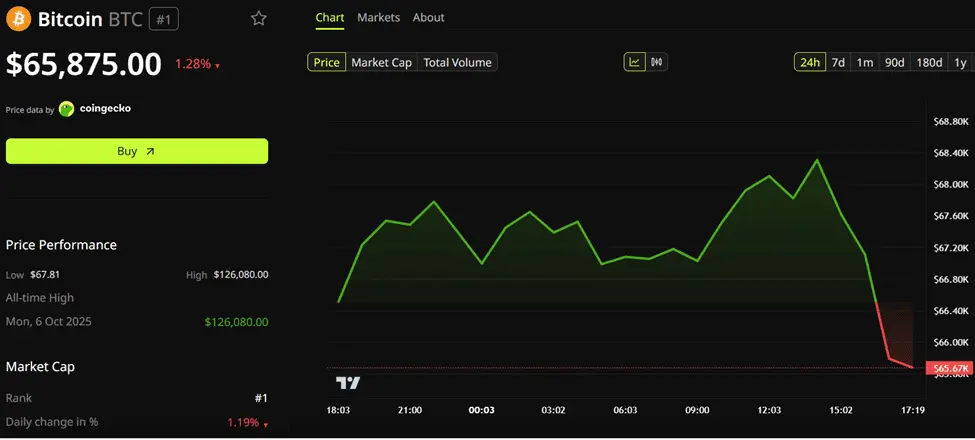Image resolution: width=975 pixels, height=440 pixels.
Task: Click the CoinGecko logo icon
Action: tap(67, 109)
